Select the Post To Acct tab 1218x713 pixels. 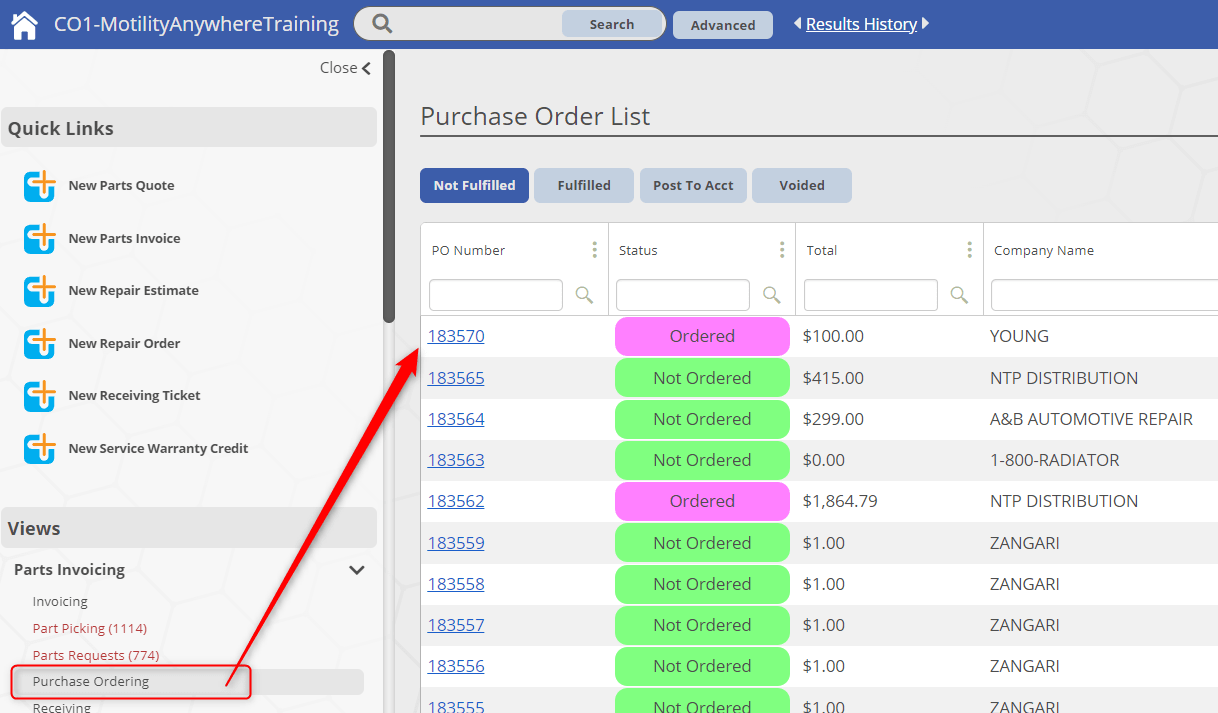[x=693, y=185]
